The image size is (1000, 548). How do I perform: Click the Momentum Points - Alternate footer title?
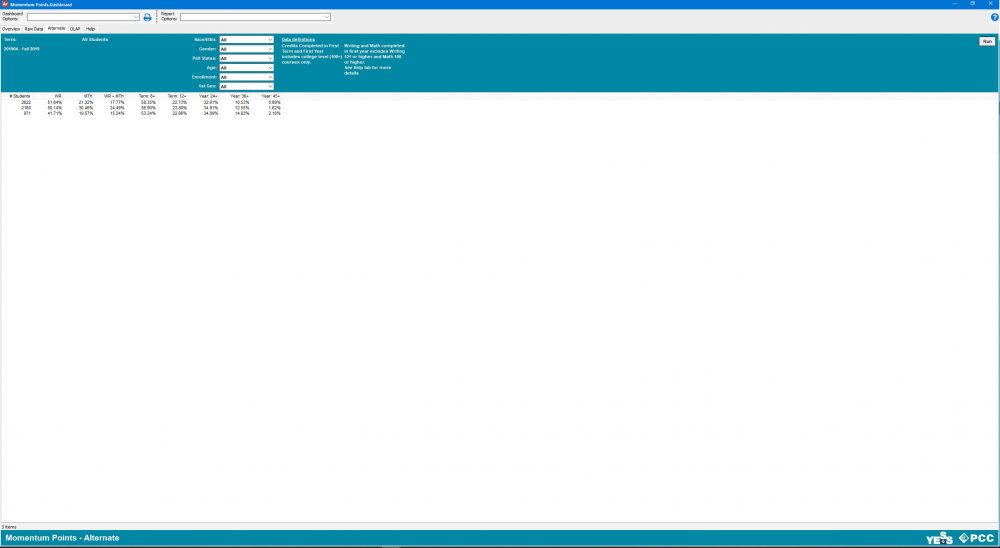click(x=62, y=538)
